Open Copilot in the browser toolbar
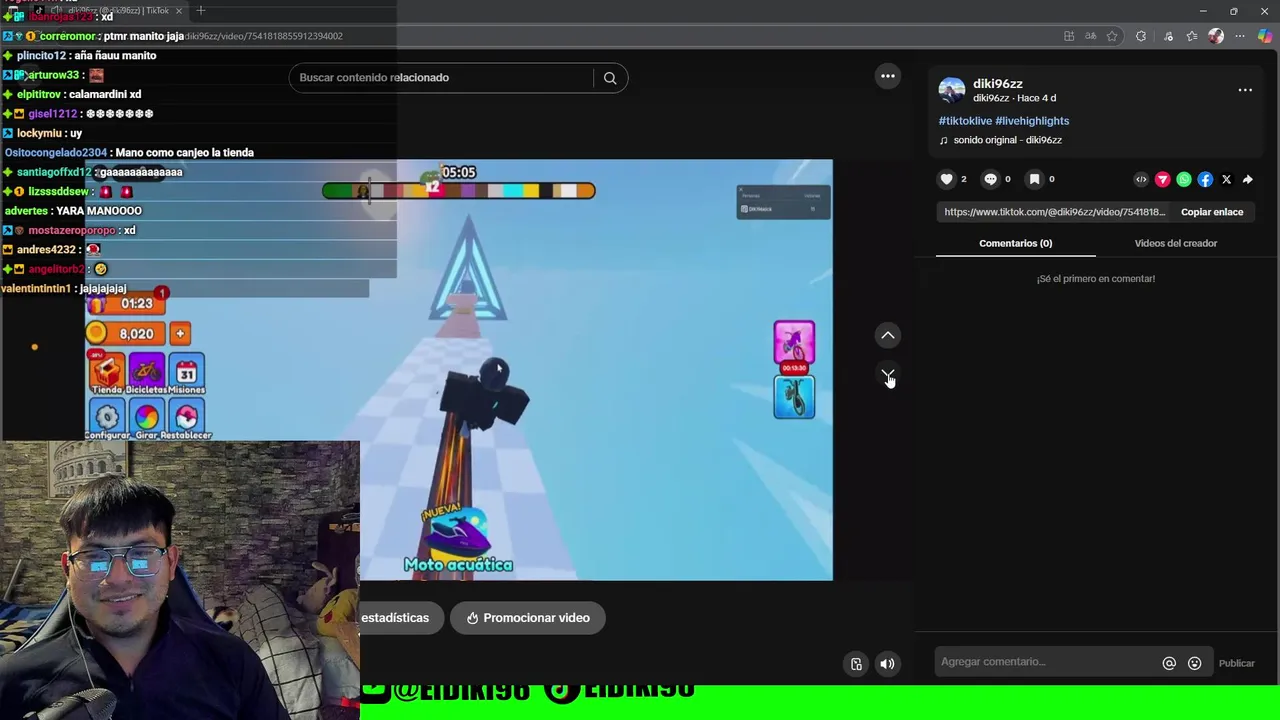This screenshot has height=720, width=1280. [1265, 36]
